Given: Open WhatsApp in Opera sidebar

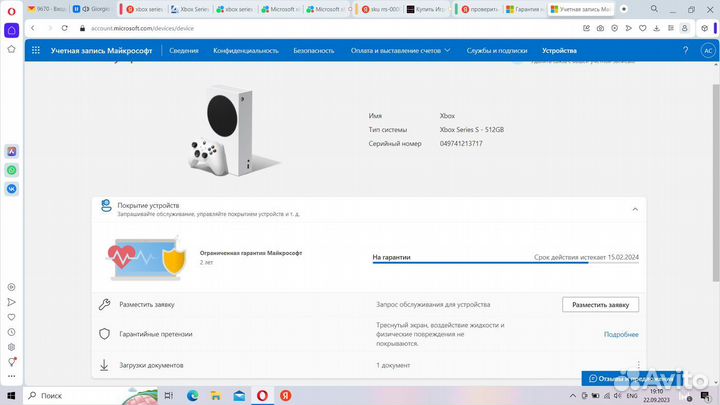Looking at the screenshot, I should 11,170.
